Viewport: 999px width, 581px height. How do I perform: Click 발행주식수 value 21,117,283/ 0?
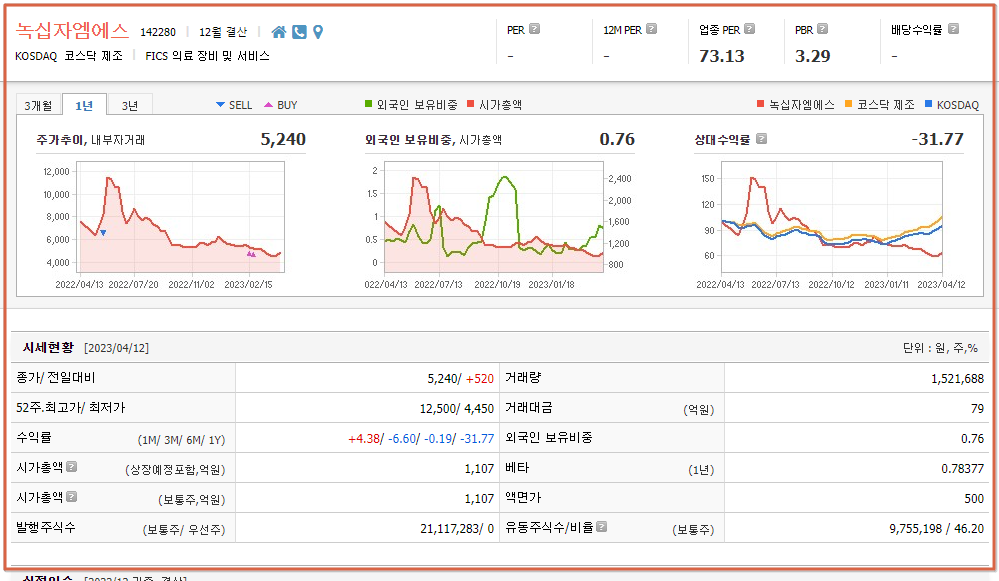click(x=457, y=528)
